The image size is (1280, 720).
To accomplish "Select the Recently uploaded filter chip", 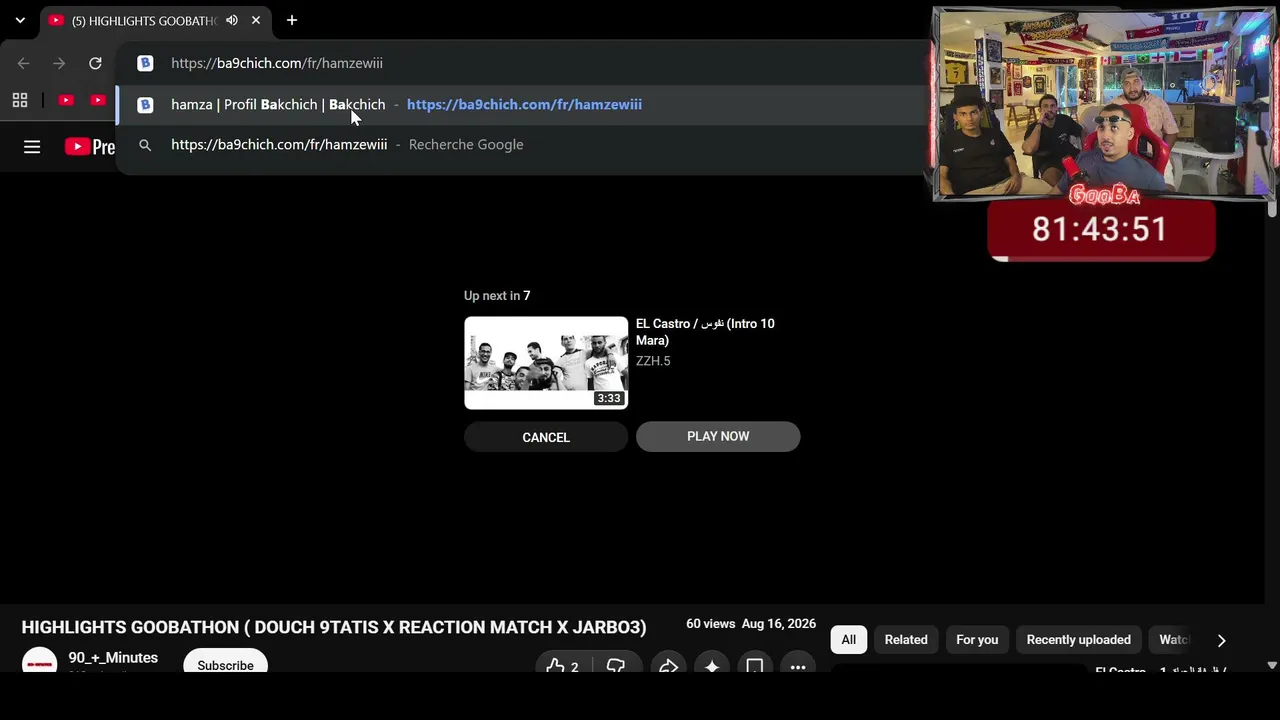I will 1079,640.
